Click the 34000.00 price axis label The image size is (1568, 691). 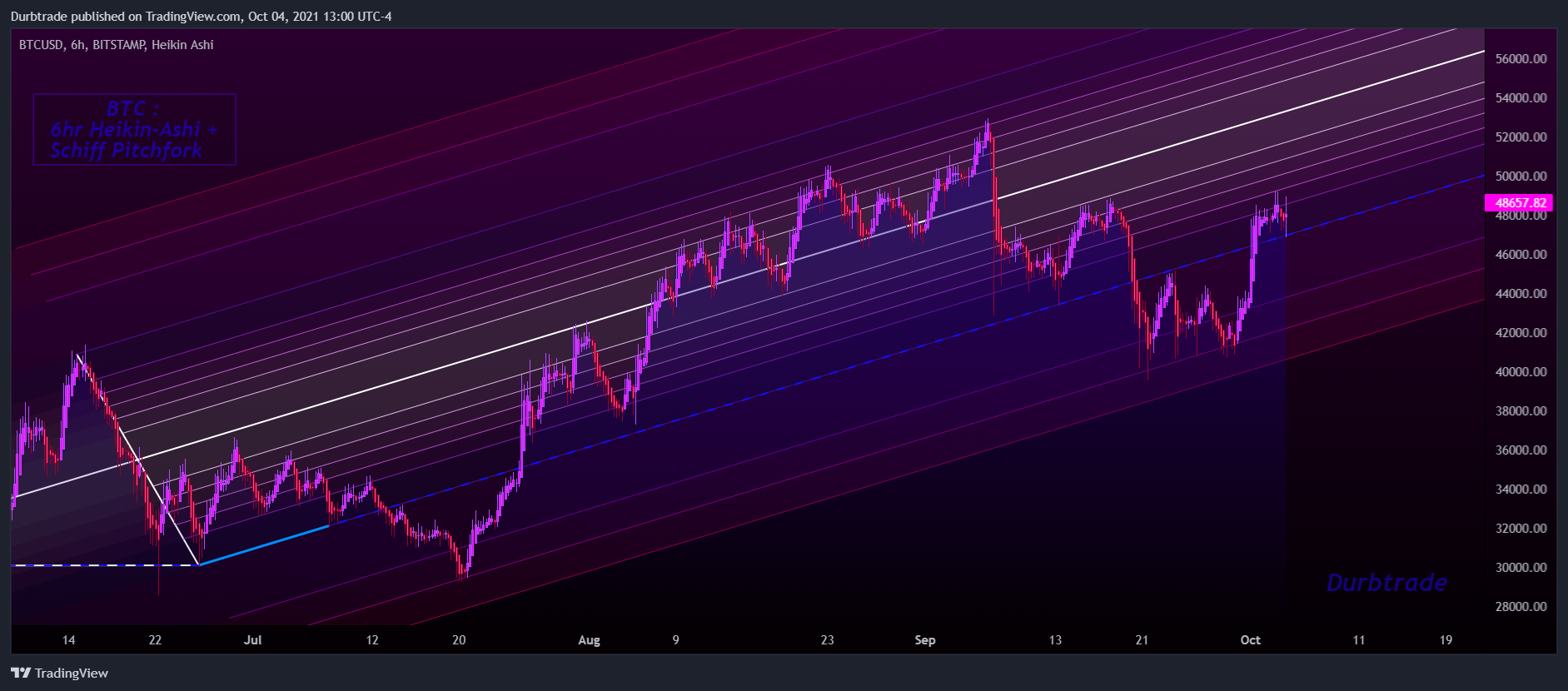coord(1521,490)
